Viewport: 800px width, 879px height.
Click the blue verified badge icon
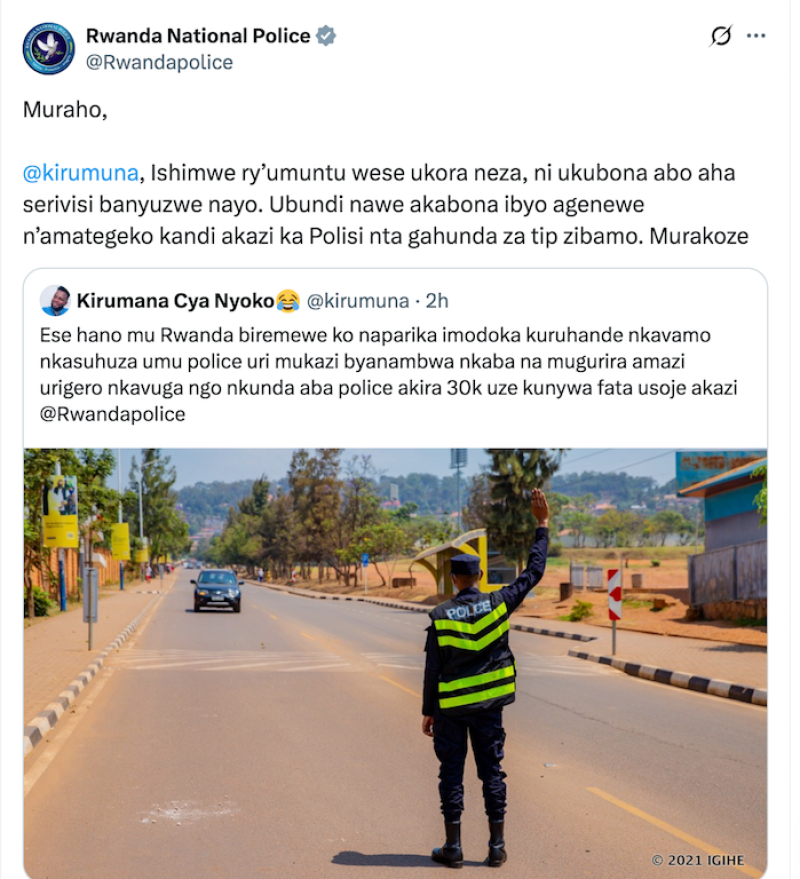pos(326,36)
